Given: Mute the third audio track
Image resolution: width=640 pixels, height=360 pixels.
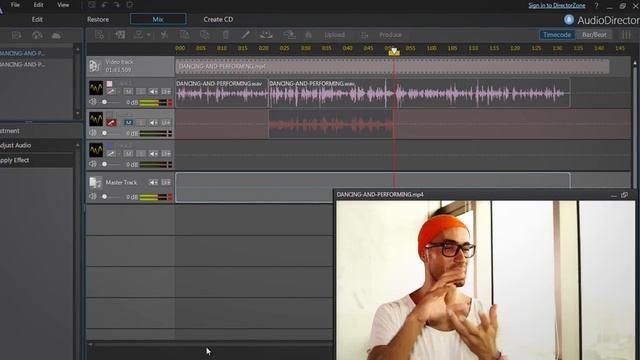Looking at the screenshot, I should pos(128,153).
